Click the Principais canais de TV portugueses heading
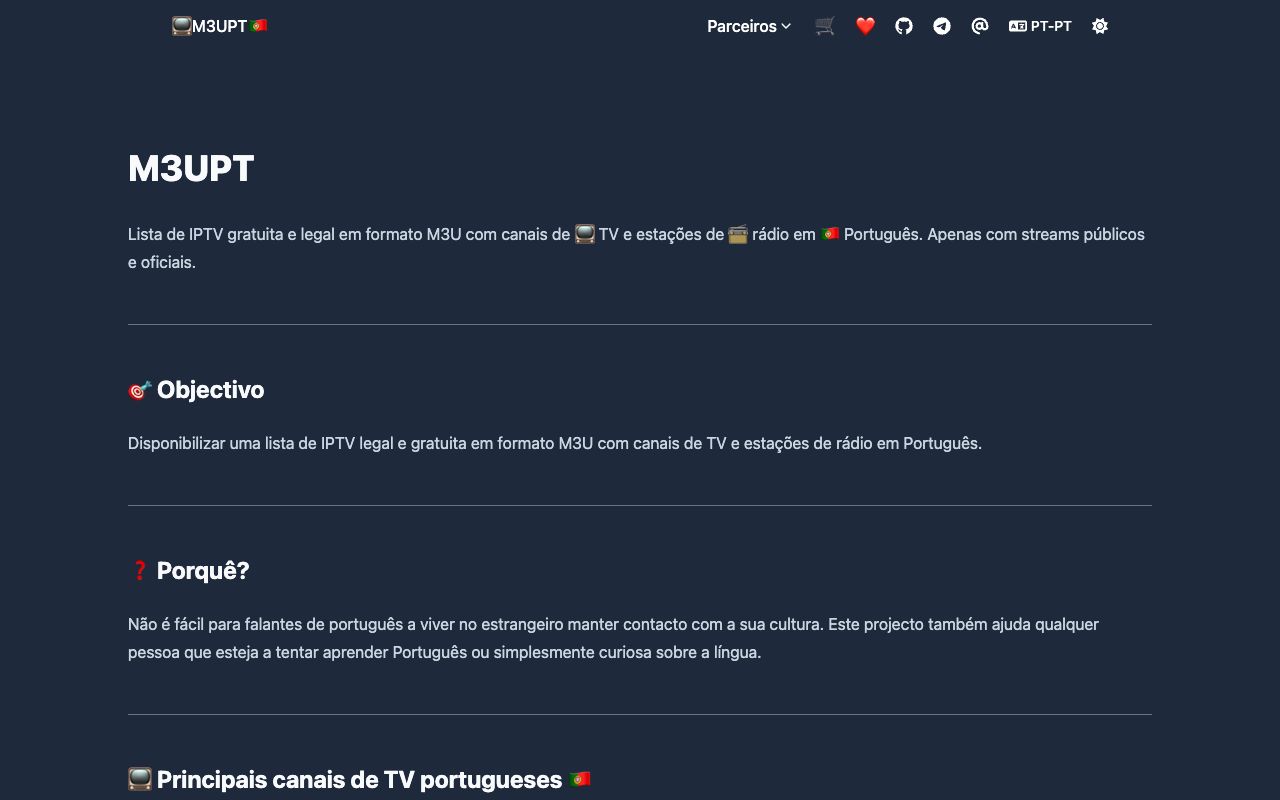Image resolution: width=1280 pixels, height=800 pixels. point(359,780)
